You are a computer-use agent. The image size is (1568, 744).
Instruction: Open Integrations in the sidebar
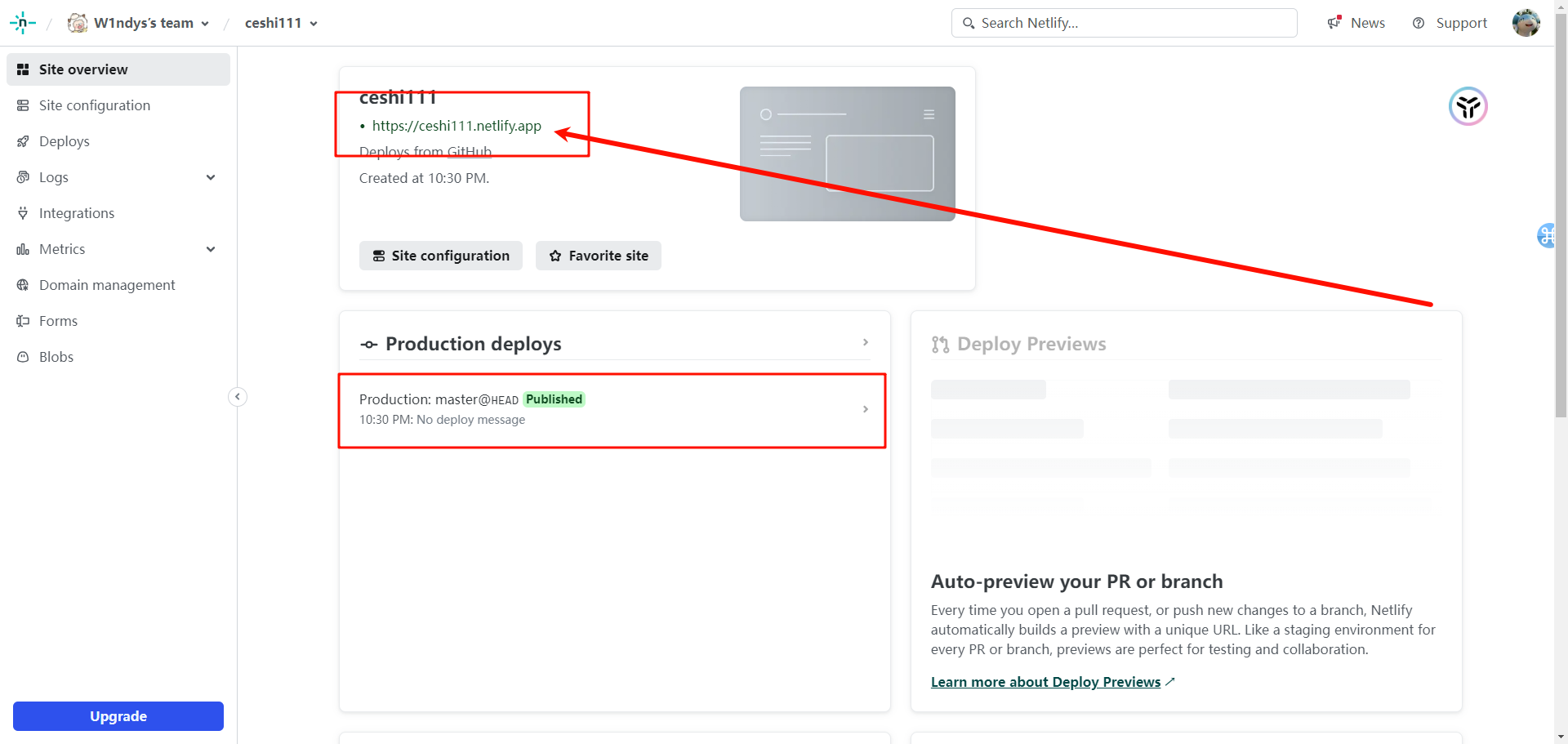tap(76, 213)
